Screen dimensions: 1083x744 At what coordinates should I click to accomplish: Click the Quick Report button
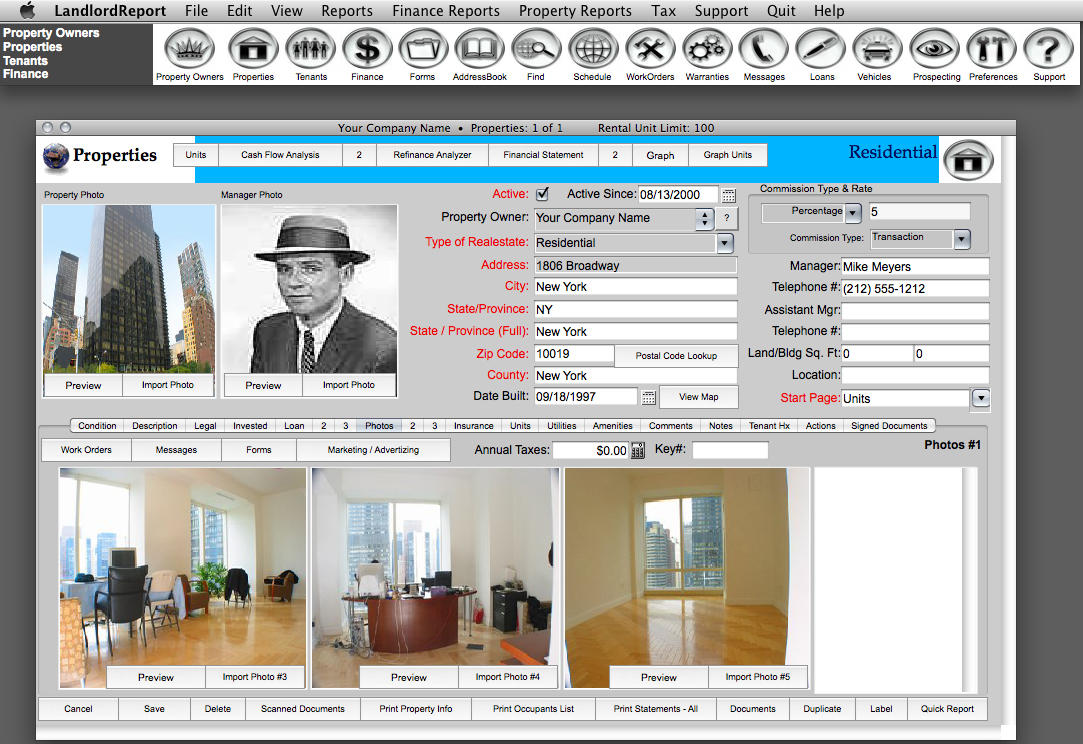click(947, 709)
